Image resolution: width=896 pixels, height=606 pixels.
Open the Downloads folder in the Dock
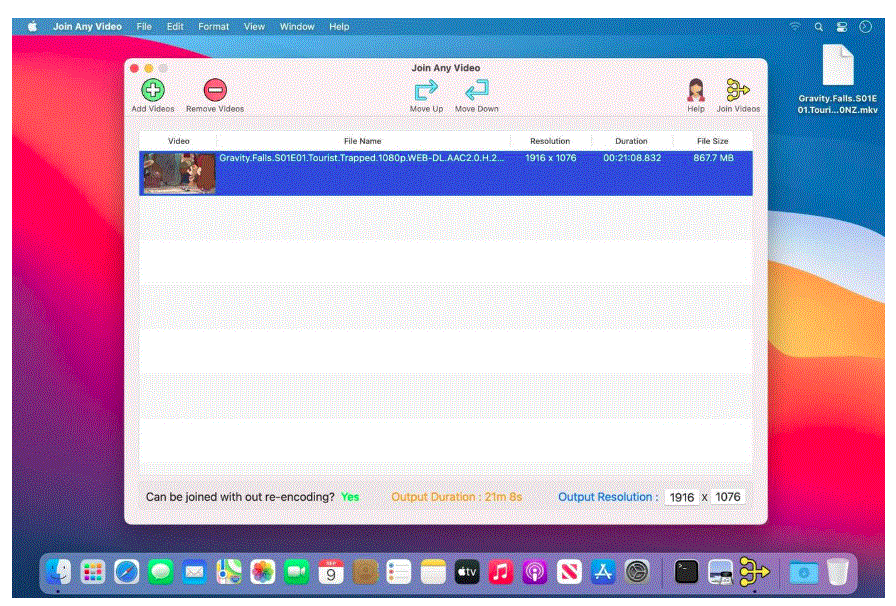[x=803, y=572]
